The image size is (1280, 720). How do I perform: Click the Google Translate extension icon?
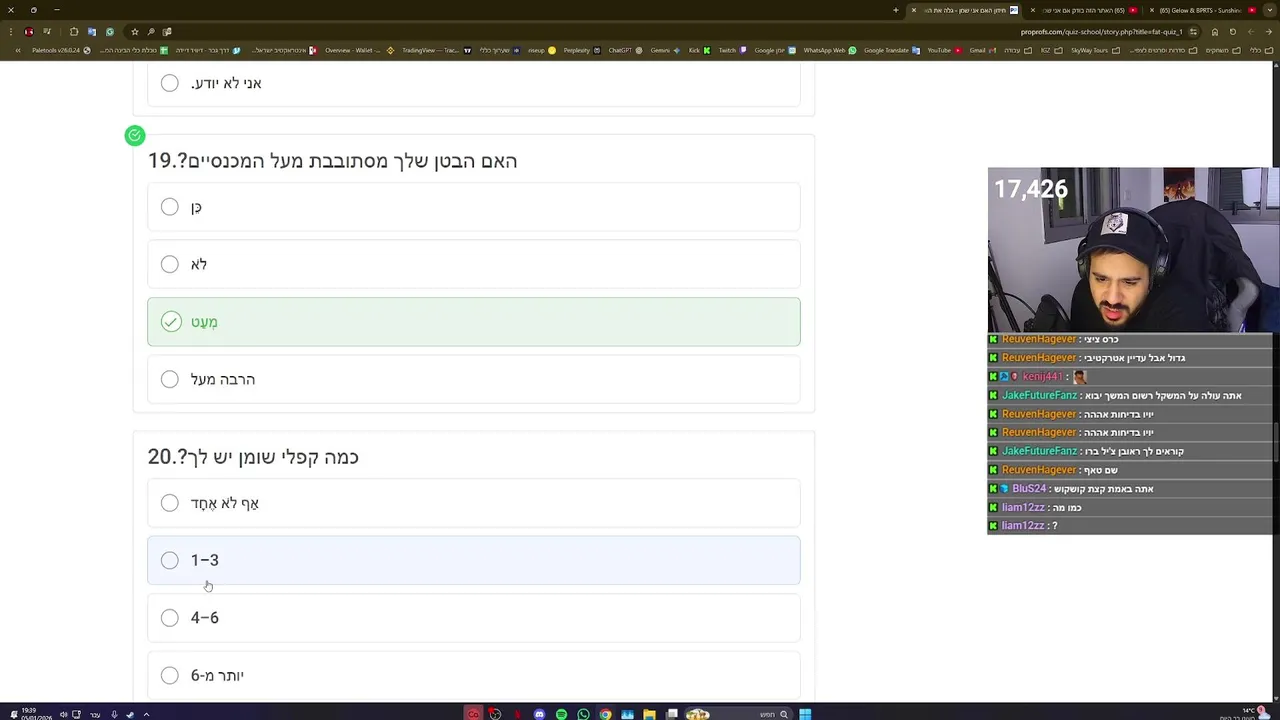tap(92, 31)
